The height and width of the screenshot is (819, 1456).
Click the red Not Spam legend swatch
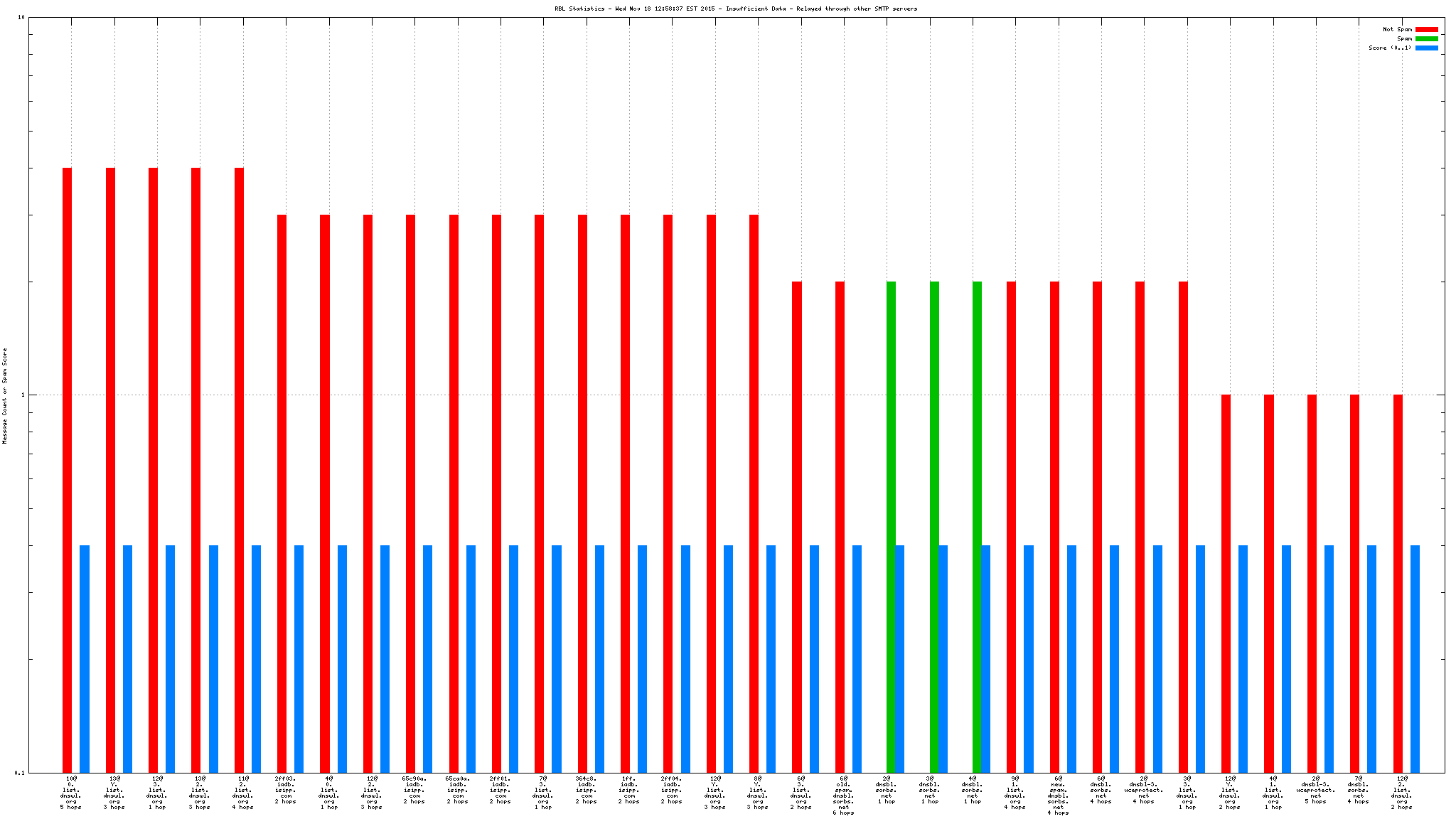point(1426,29)
